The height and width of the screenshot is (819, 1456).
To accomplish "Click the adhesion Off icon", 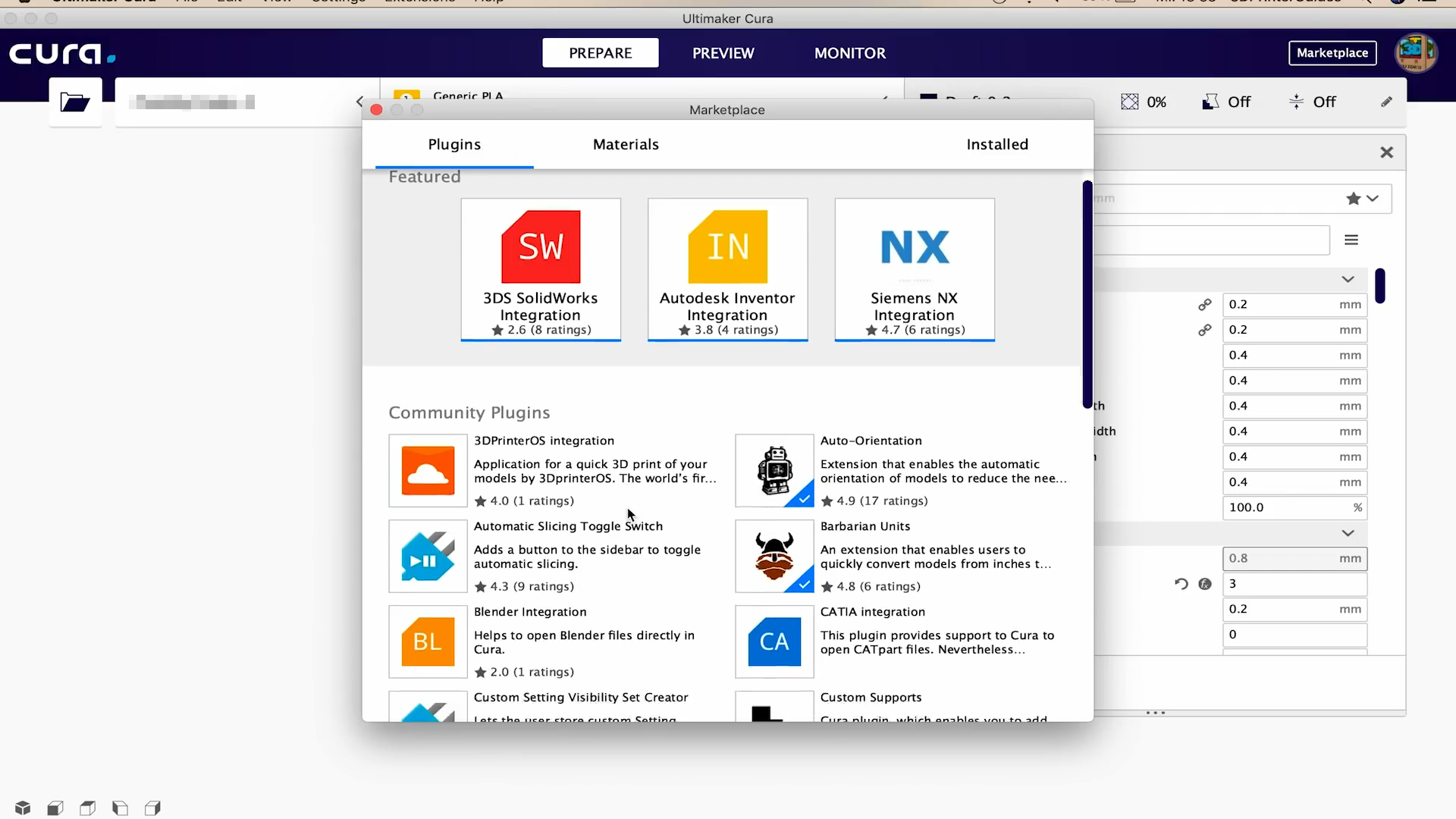I will tap(1296, 102).
